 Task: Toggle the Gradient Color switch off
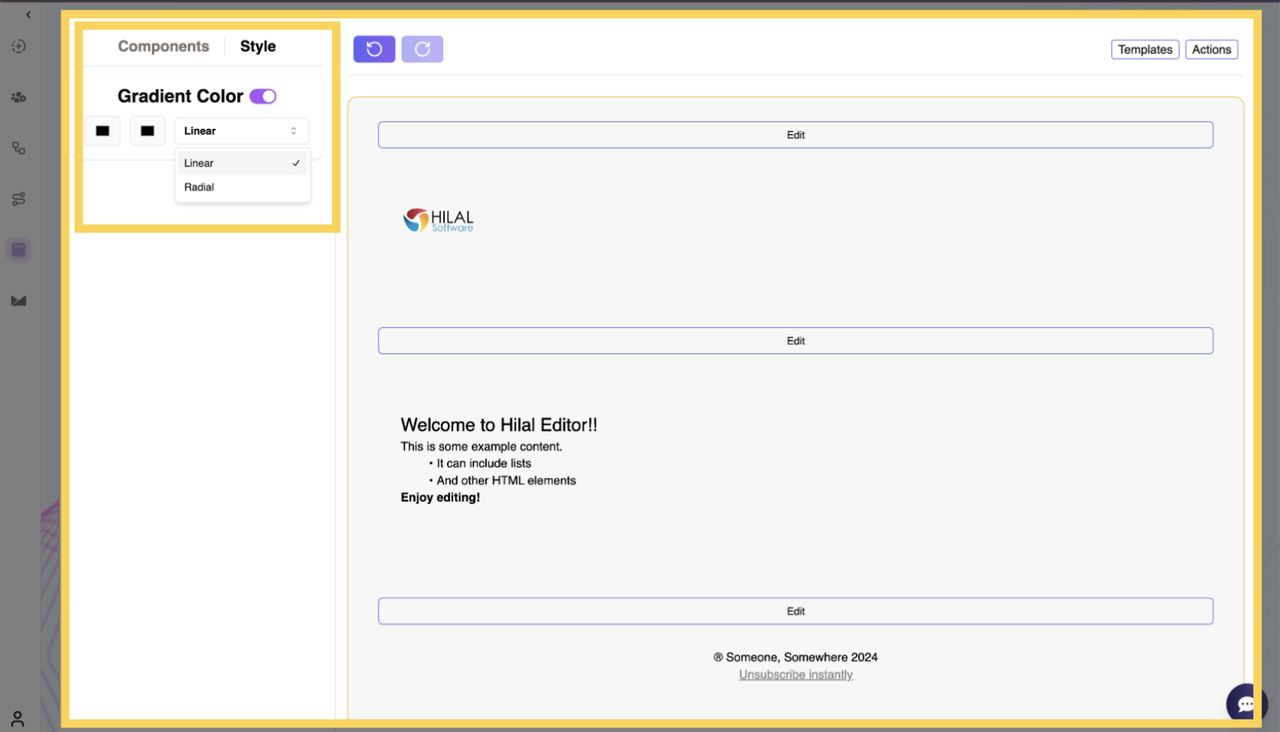pos(263,96)
